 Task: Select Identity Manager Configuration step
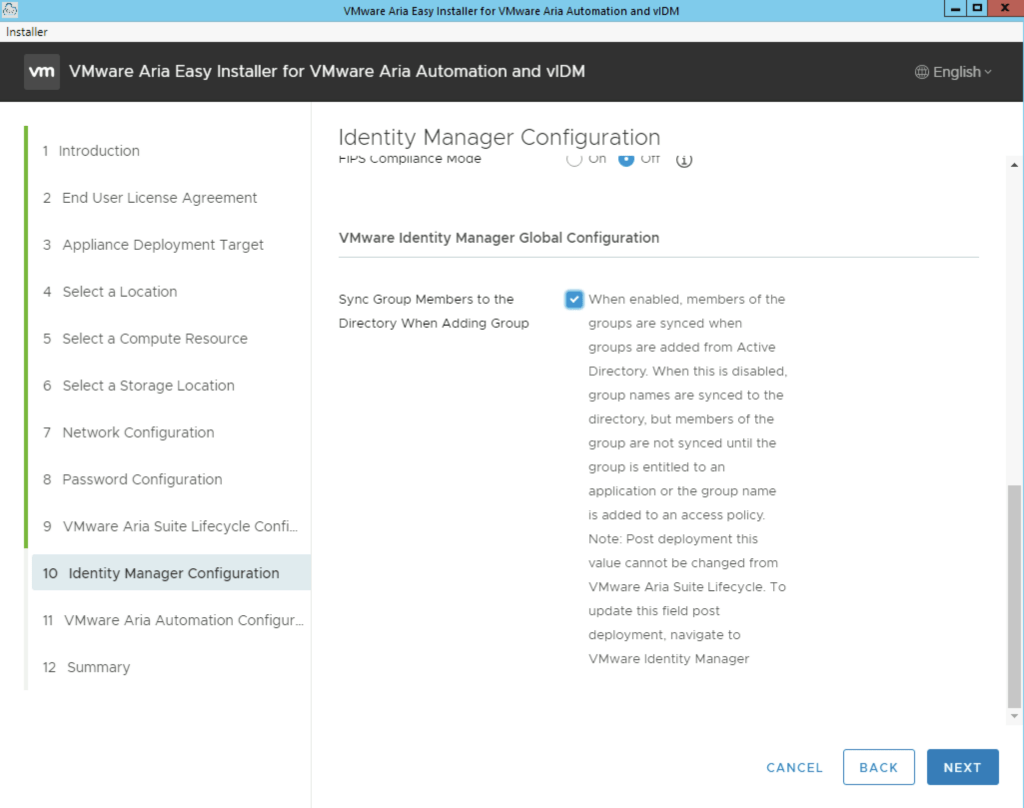coord(171,573)
